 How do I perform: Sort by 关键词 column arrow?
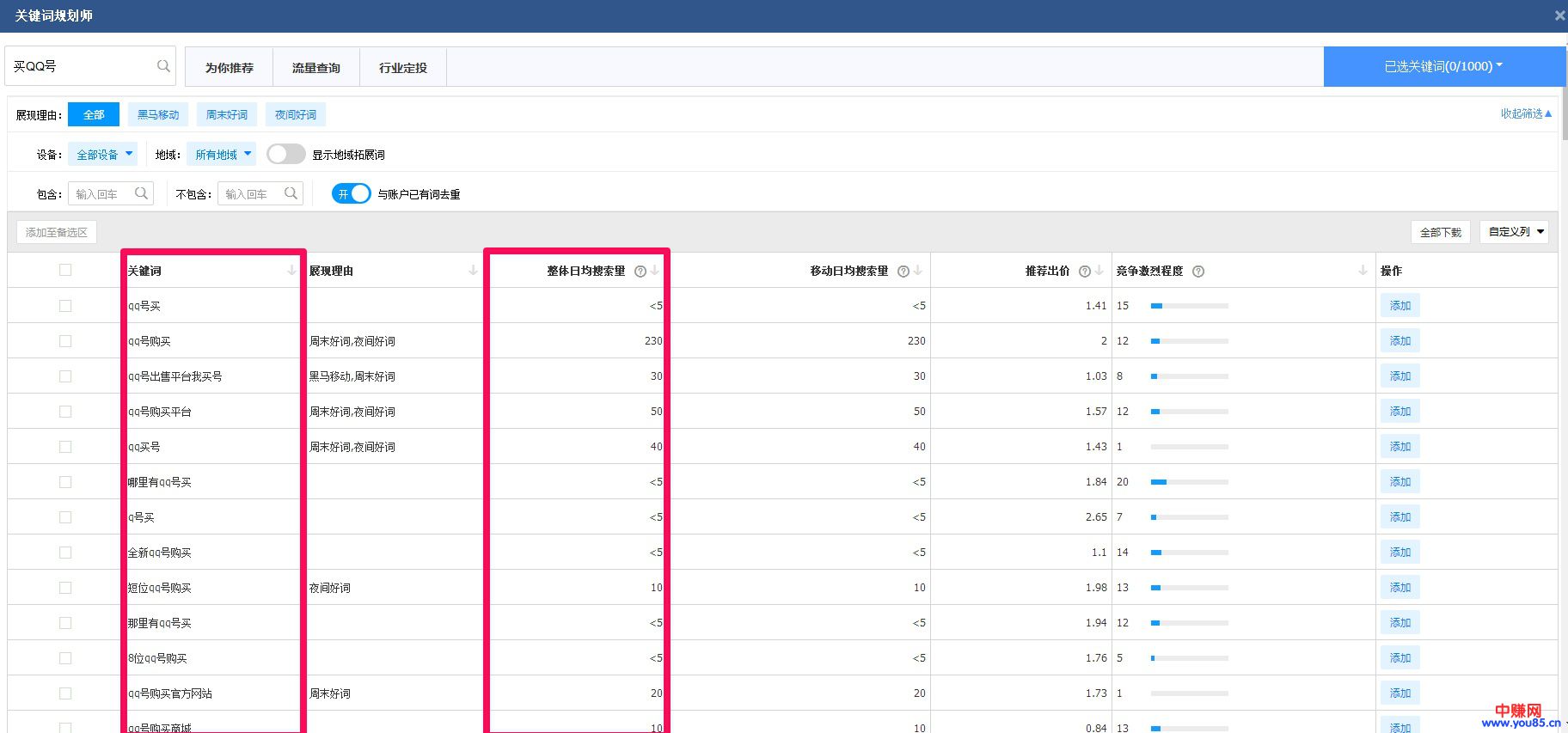(291, 271)
